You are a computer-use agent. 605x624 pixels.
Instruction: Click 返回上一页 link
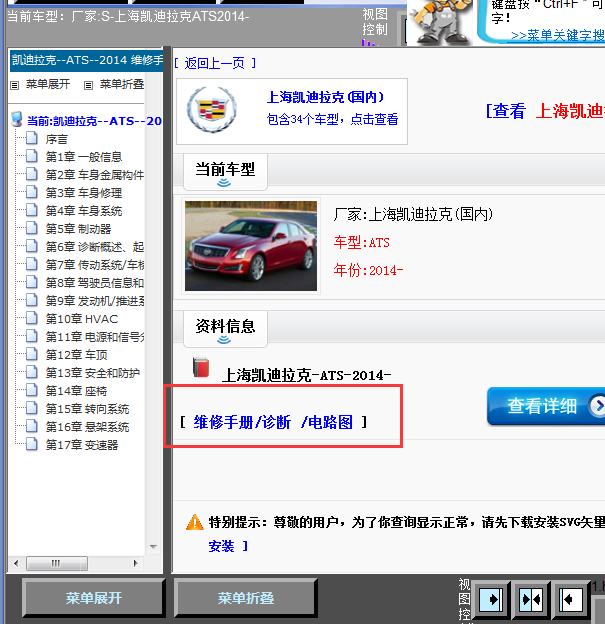(215, 63)
